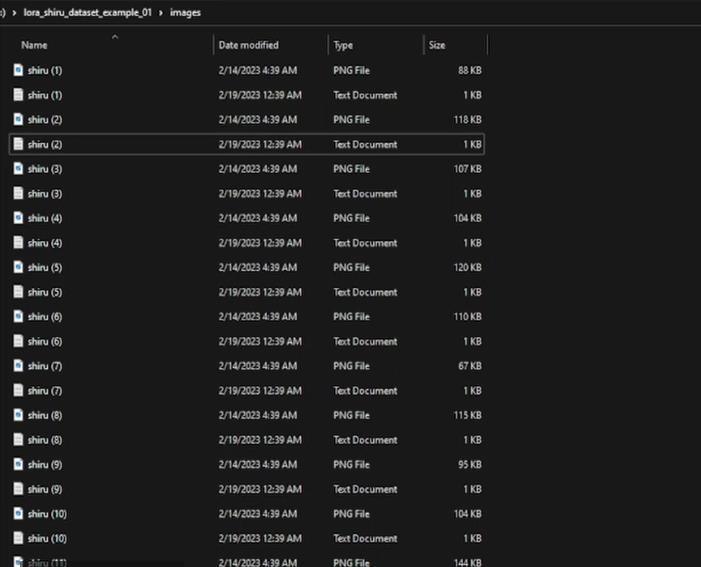The height and width of the screenshot is (567, 701).
Task: Click the 67 KB shiru (7) PNG icon
Action: pos(18,366)
